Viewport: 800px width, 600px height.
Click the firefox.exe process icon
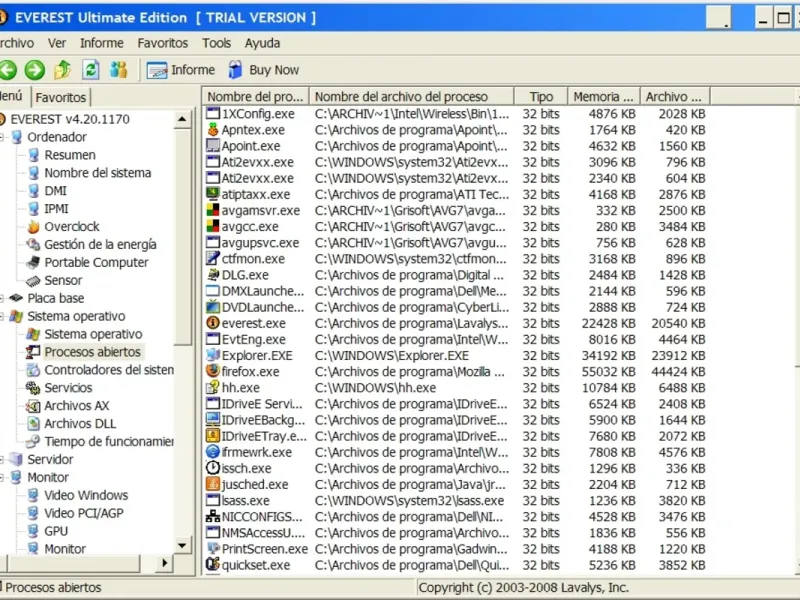coord(213,371)
